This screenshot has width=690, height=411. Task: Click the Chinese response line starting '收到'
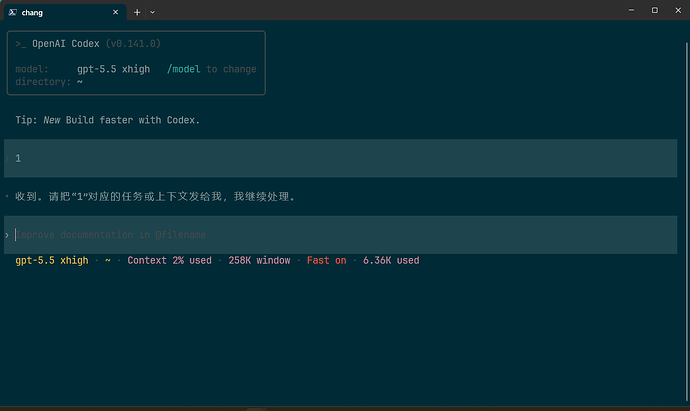click(x=154, y=196)
